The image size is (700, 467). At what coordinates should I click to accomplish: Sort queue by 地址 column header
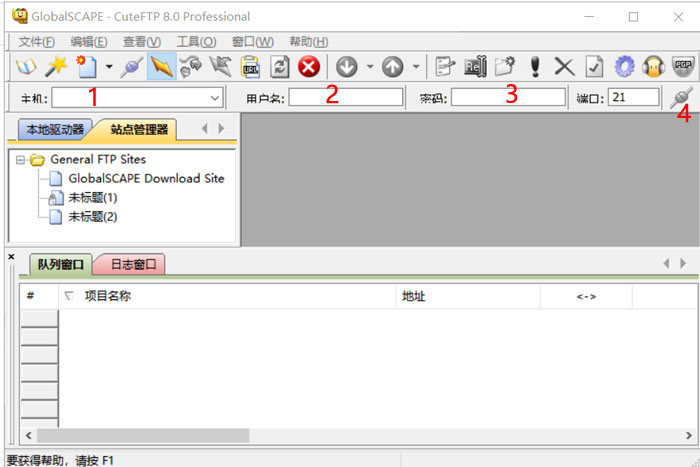pyautogui.click(x=468, y=296)
